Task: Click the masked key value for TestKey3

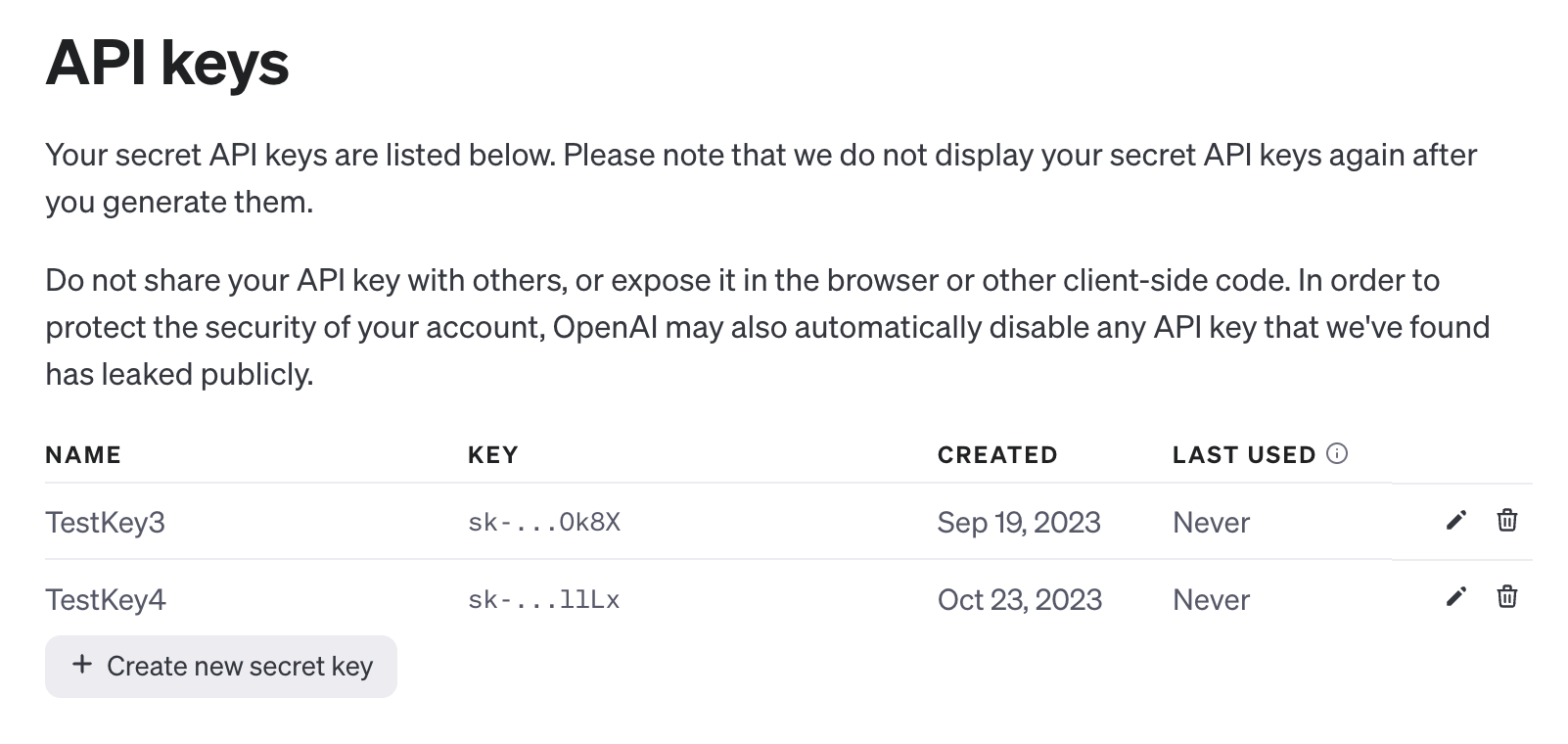Action: point(544,523)
